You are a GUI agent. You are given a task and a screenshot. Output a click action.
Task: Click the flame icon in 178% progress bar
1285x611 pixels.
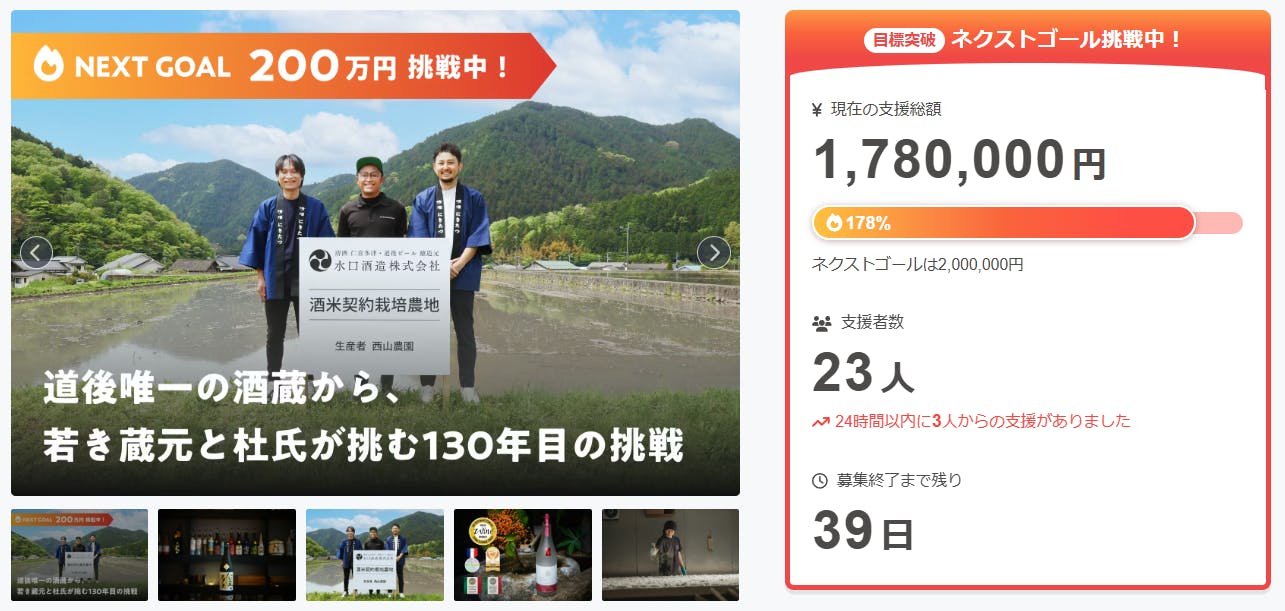click(x=833, y=223)
